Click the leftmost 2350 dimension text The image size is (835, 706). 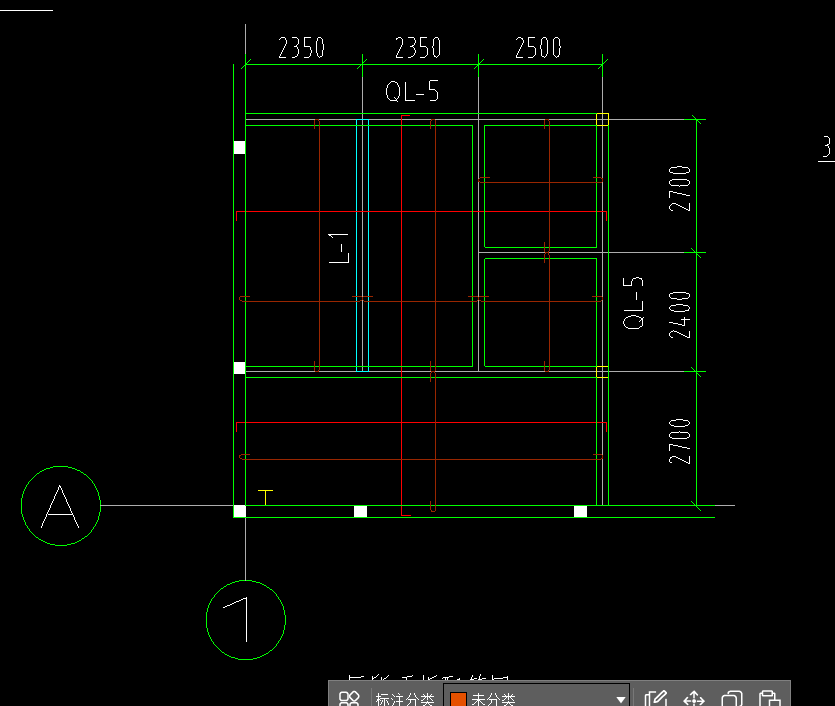tap(301, 48)
